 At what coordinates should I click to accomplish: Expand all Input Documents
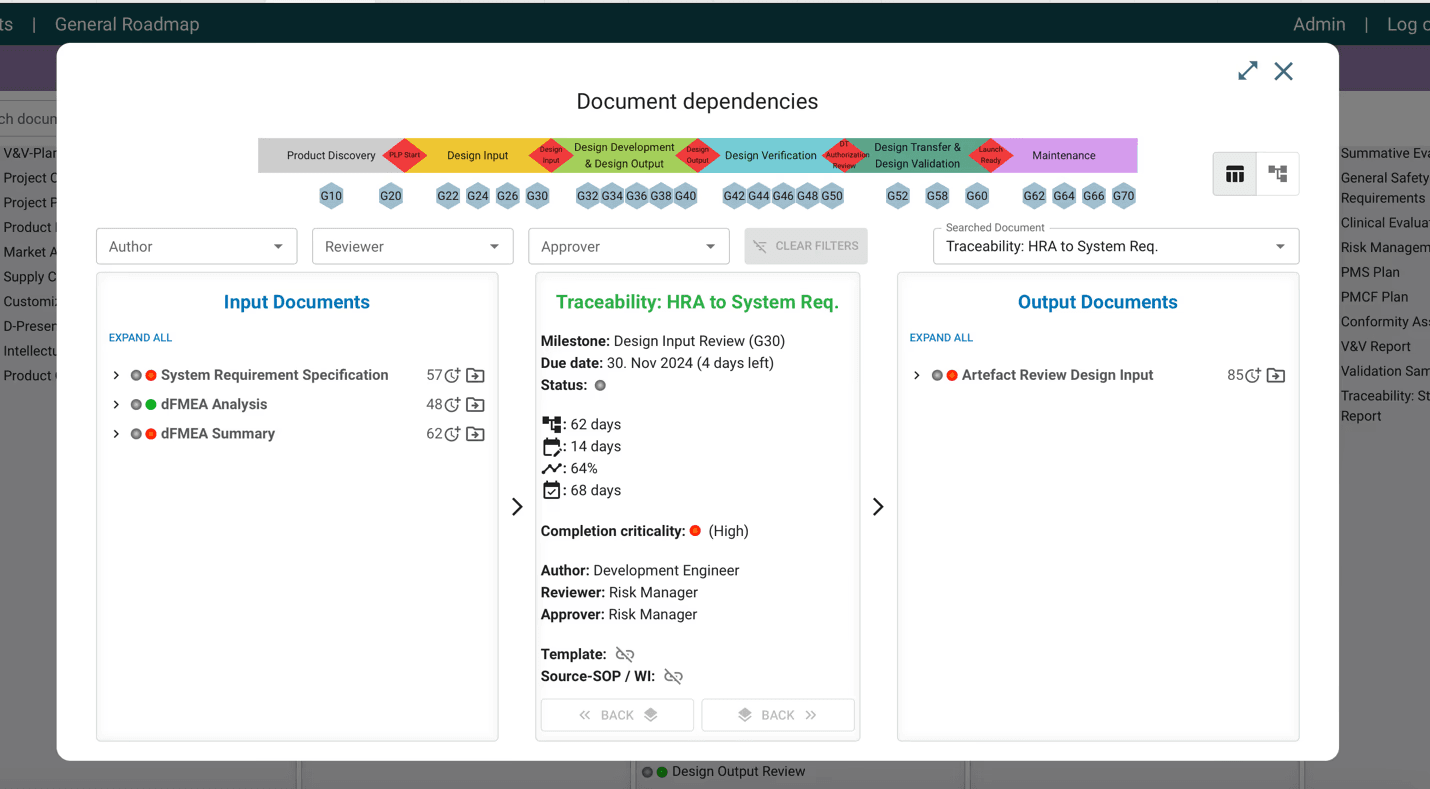point(140,338)
